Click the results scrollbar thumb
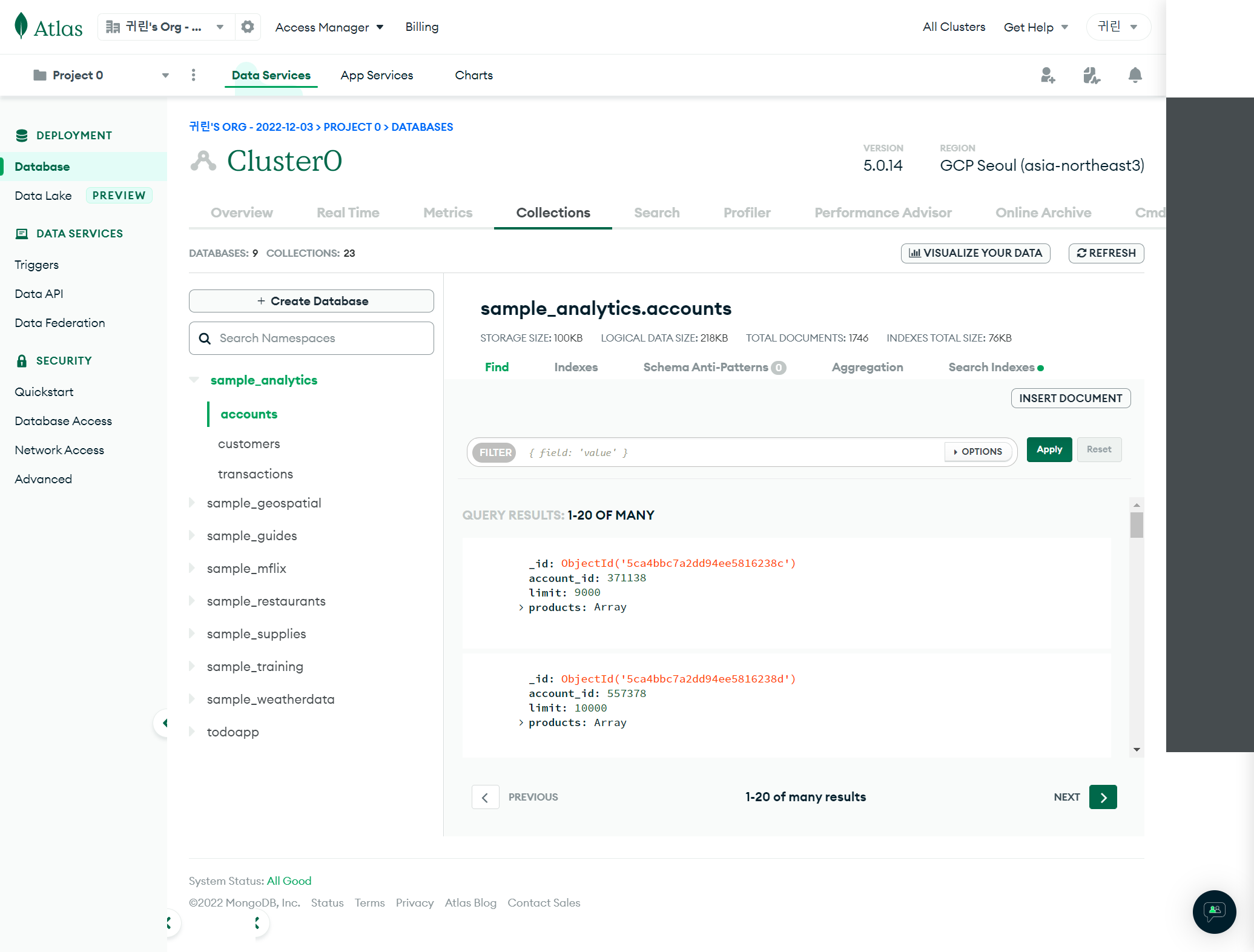Viewport: 1254px width, 952px height. tap(1137, 525)
